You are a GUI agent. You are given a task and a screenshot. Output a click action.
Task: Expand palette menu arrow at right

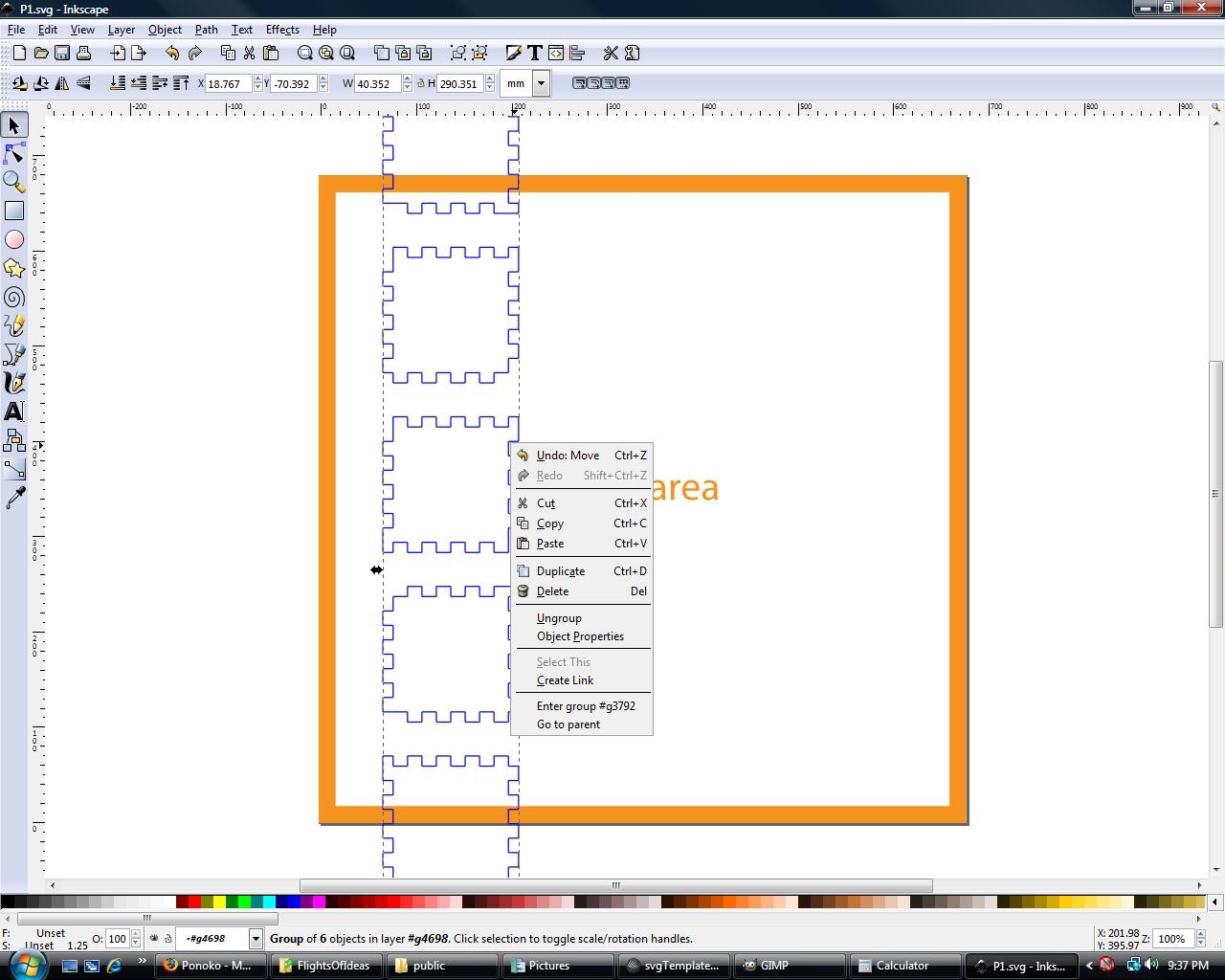point(1215,902)
